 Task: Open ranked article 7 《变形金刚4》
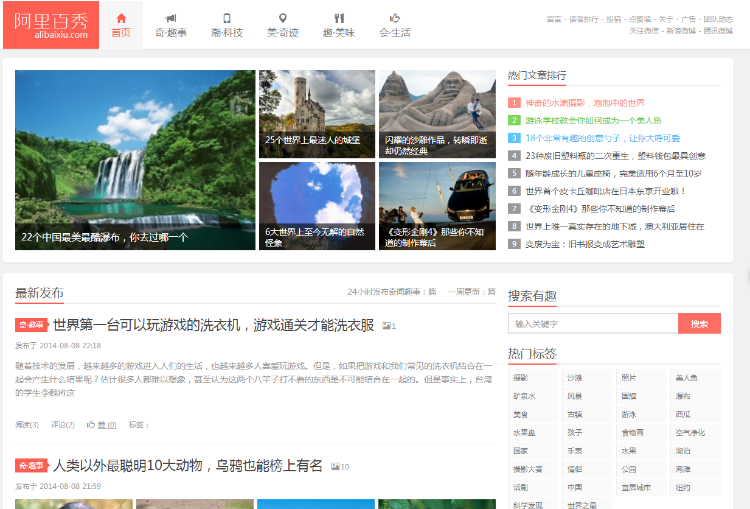[x=600, y=209]
